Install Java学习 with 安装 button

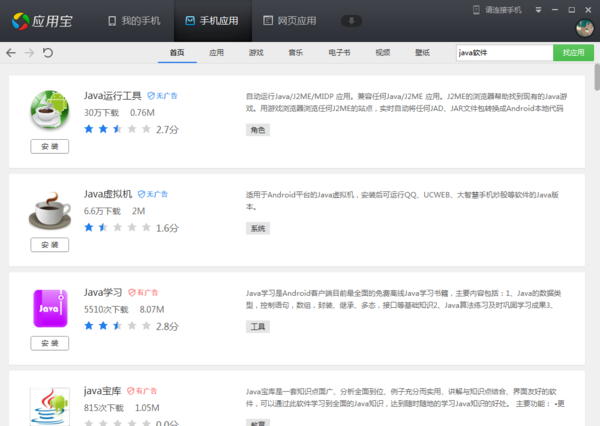click(50, 343)
